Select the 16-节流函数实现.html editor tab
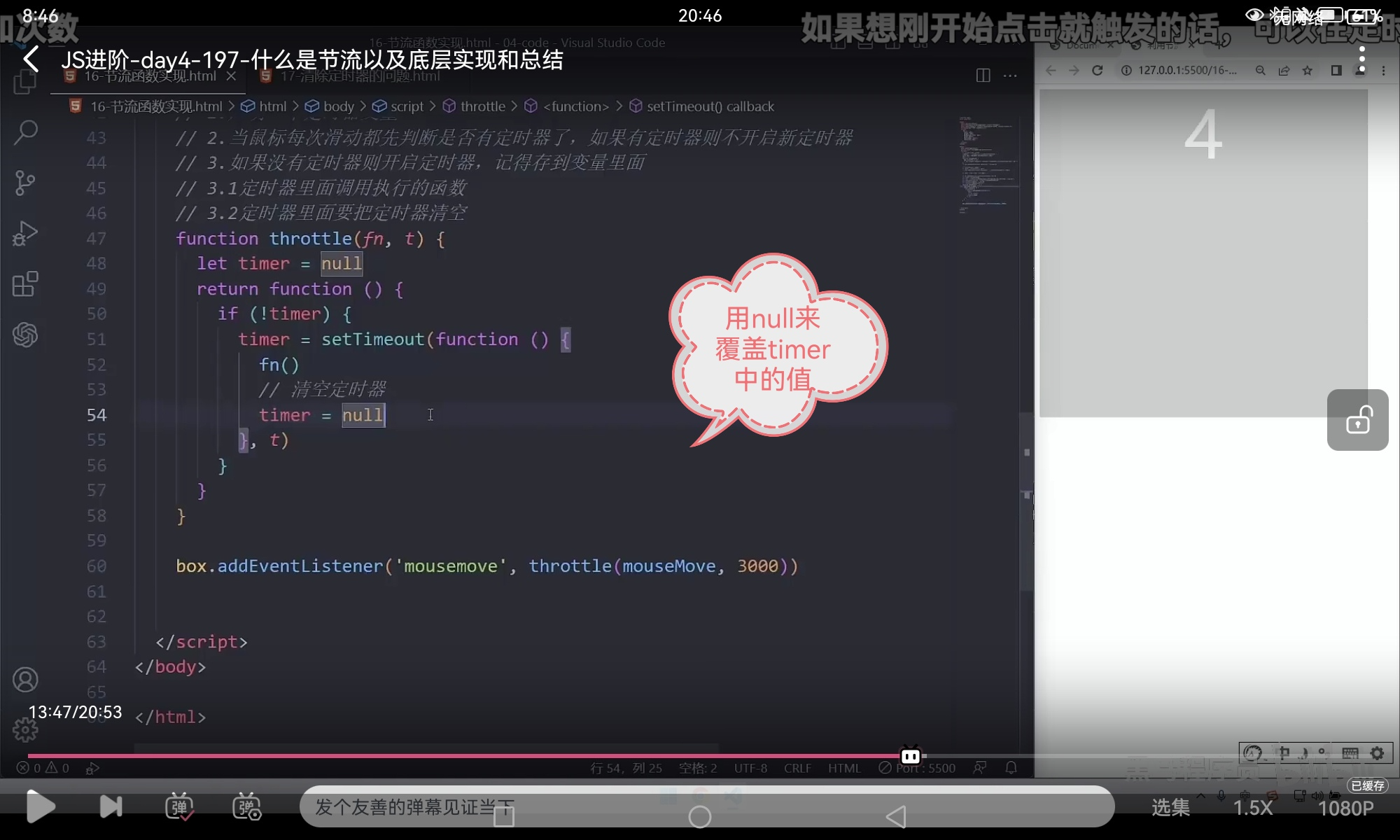Viewport: 1400px width, 840px height. coord(150,76)
